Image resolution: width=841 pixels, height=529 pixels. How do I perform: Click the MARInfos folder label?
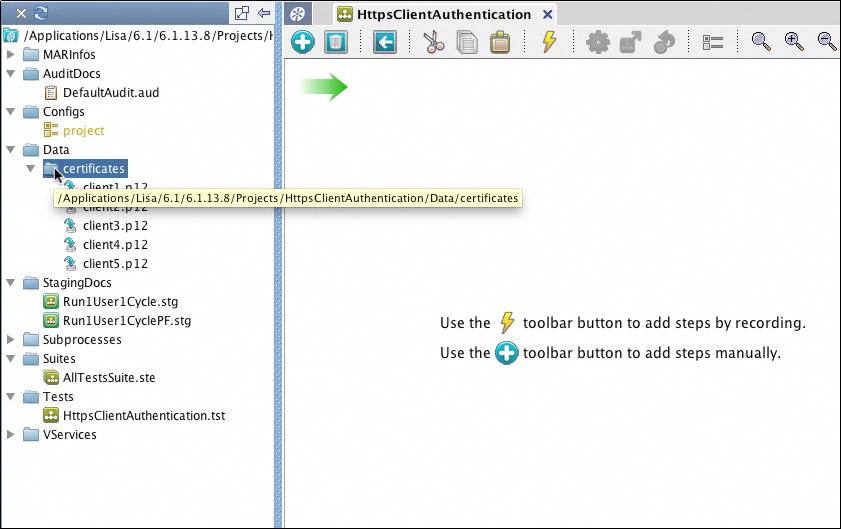tap(69, 54)
